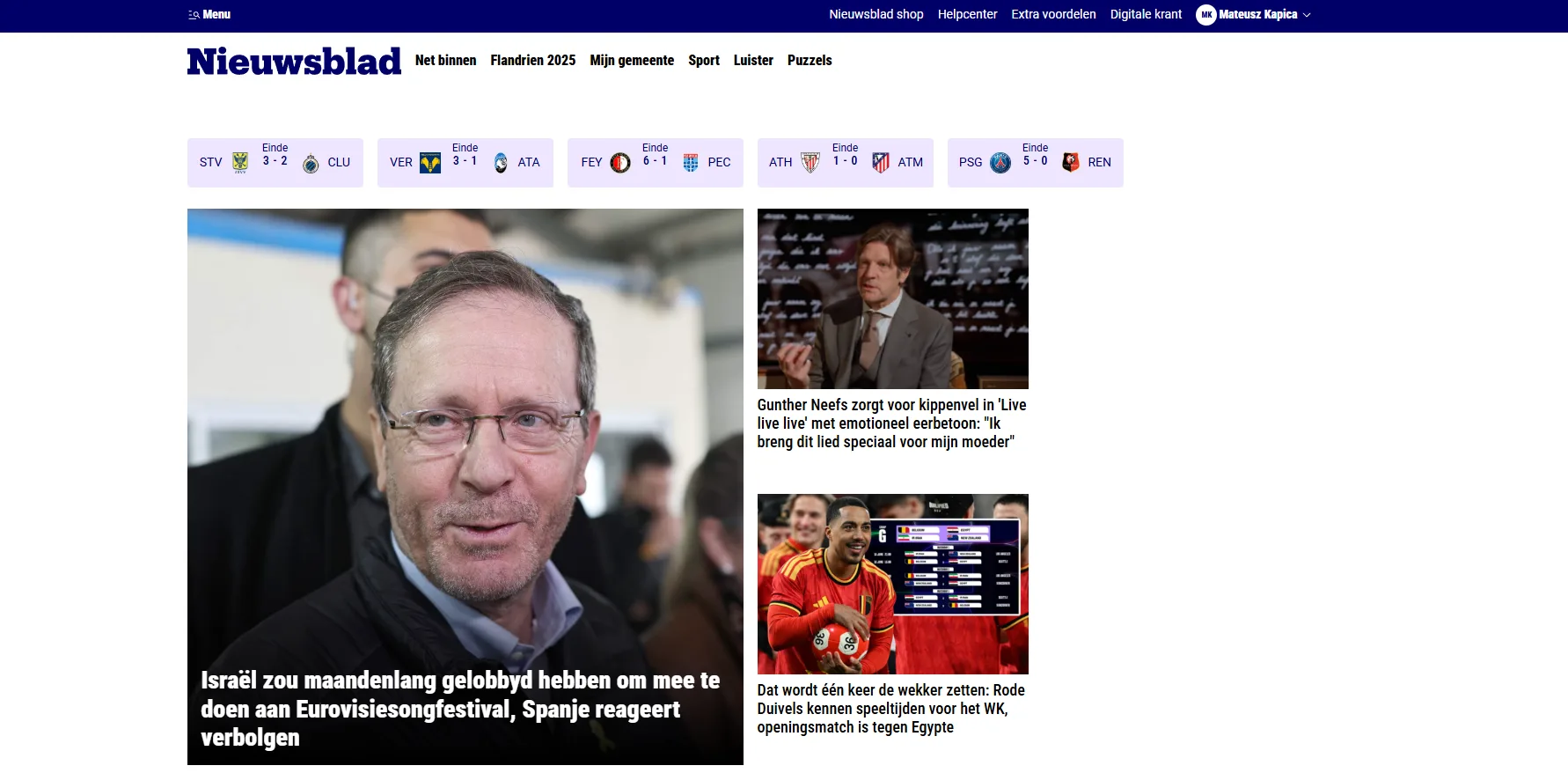The width and height of the screenshot is (1568, 773).
Task: Click the MK user avatar icon
Action: (x=1206, y=15)
